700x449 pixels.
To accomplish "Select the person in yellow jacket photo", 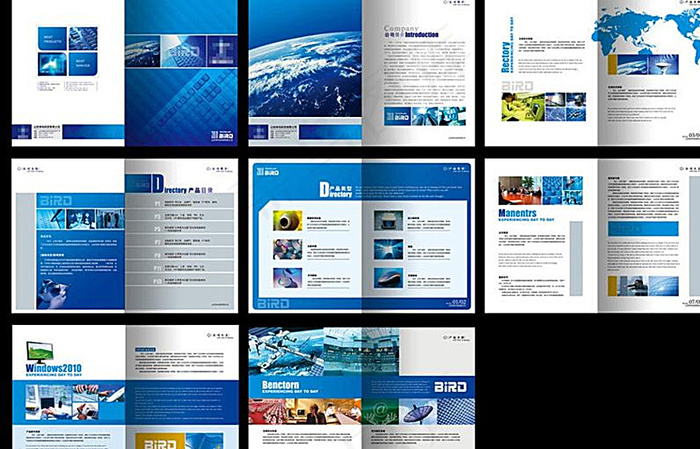I will [x=523, y=107].
